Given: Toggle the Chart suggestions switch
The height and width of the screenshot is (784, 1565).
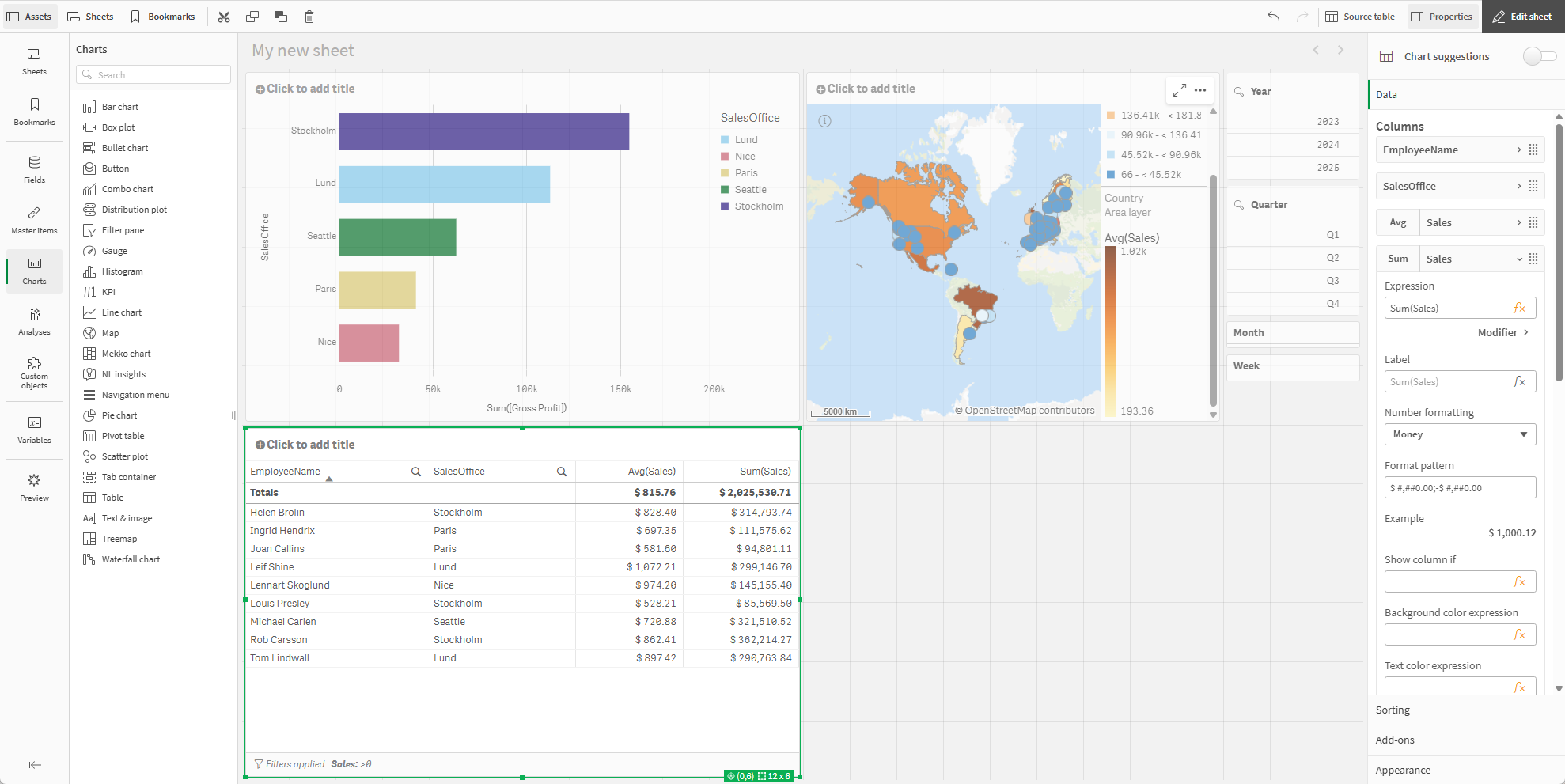Looking at the screenshot, I should 1539,56.
